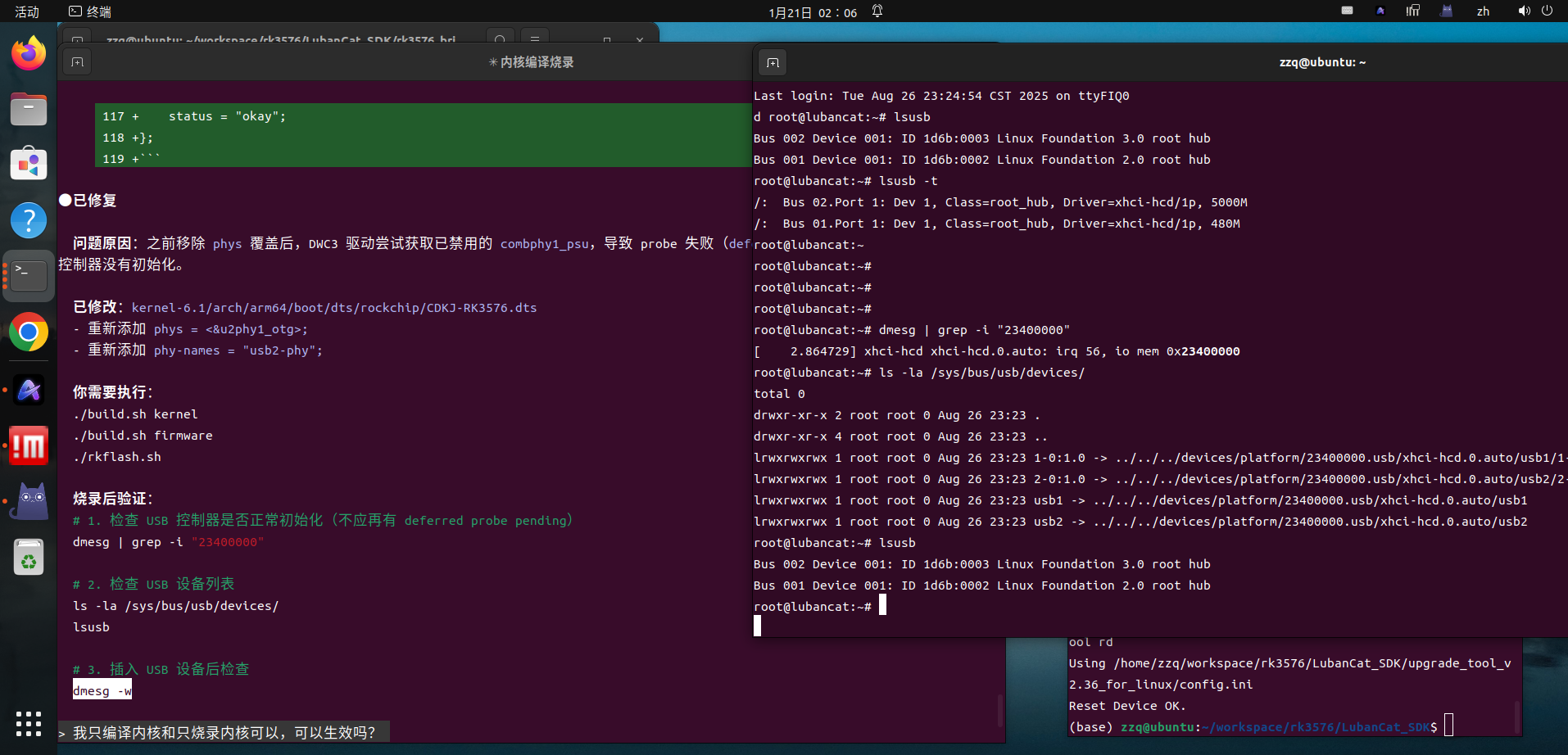Open the Help dock icon
1568x755 pixels.
coord(29,220)
